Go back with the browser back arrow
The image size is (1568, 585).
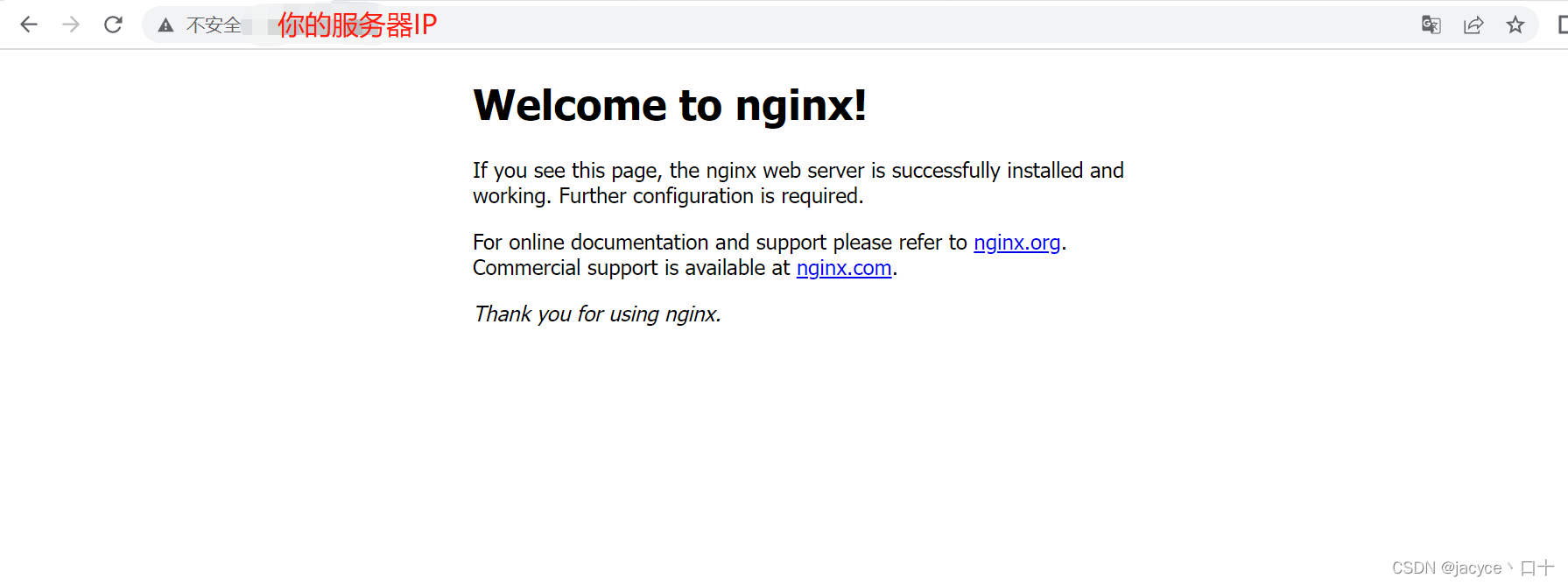29,25
